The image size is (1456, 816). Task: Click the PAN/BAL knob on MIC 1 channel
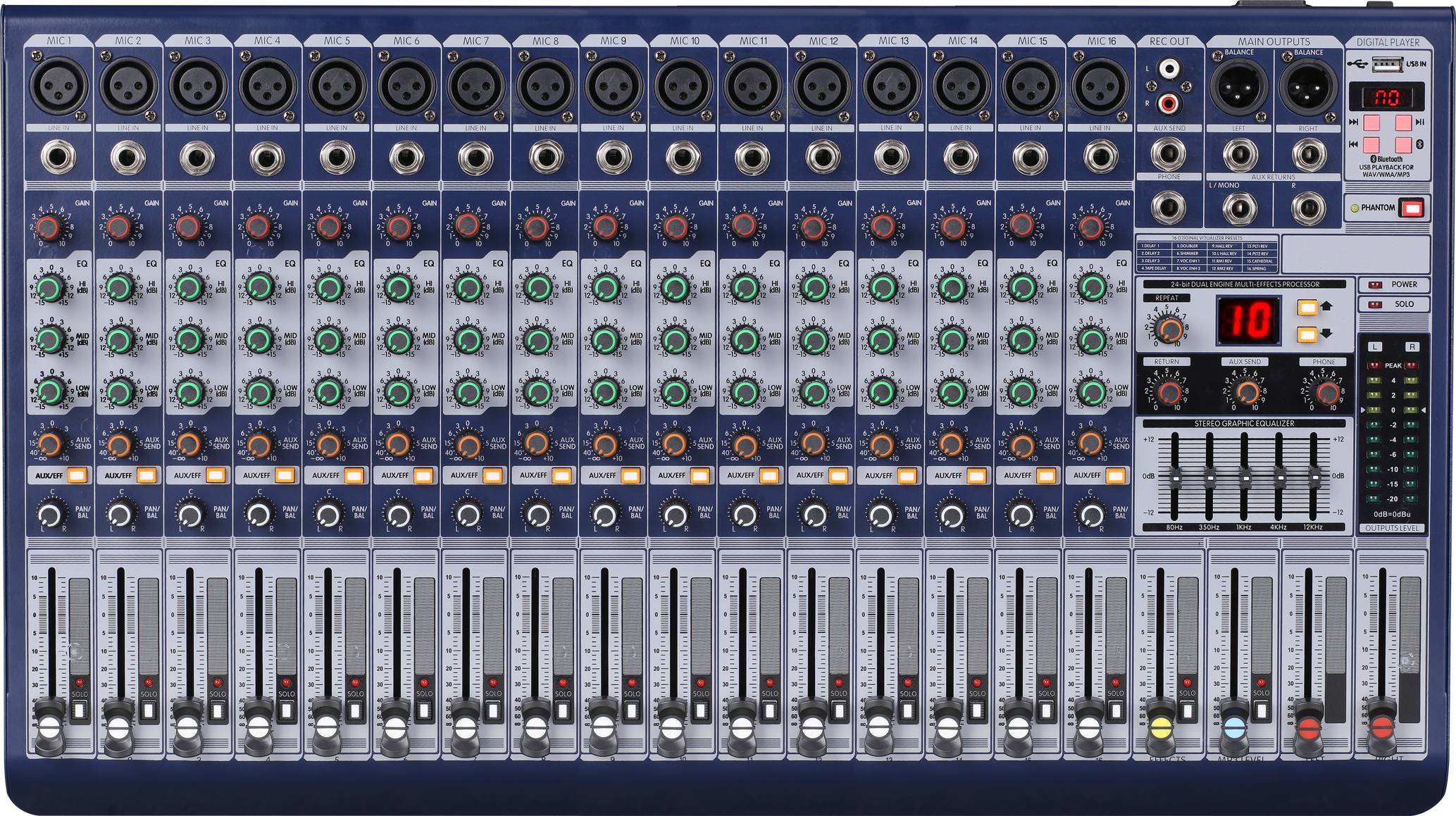[51, 514]
